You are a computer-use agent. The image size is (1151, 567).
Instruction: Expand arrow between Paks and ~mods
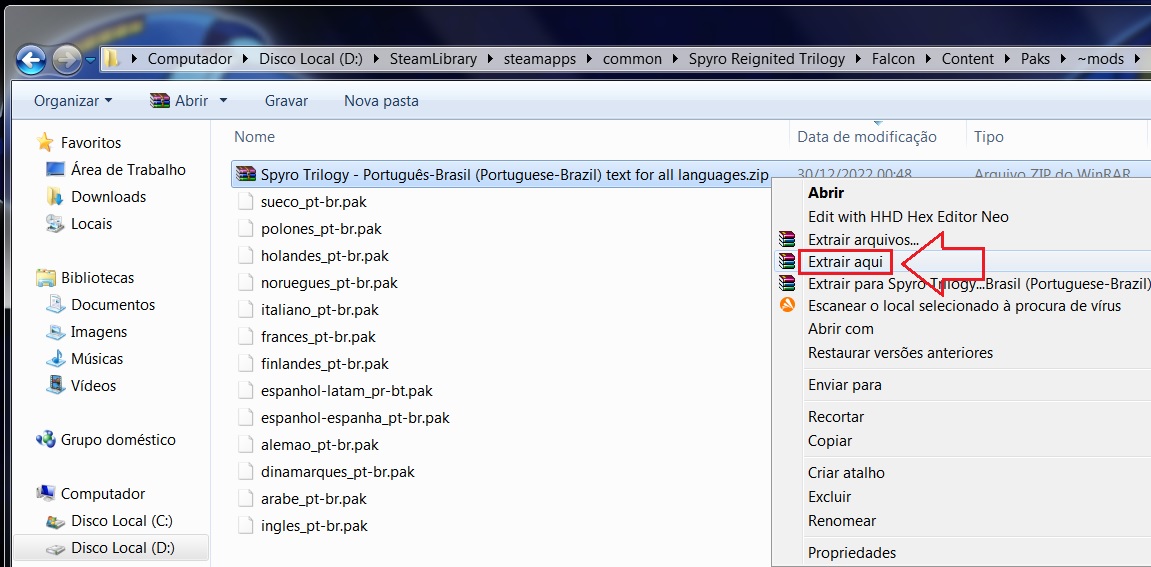(x=1064, y=59)
